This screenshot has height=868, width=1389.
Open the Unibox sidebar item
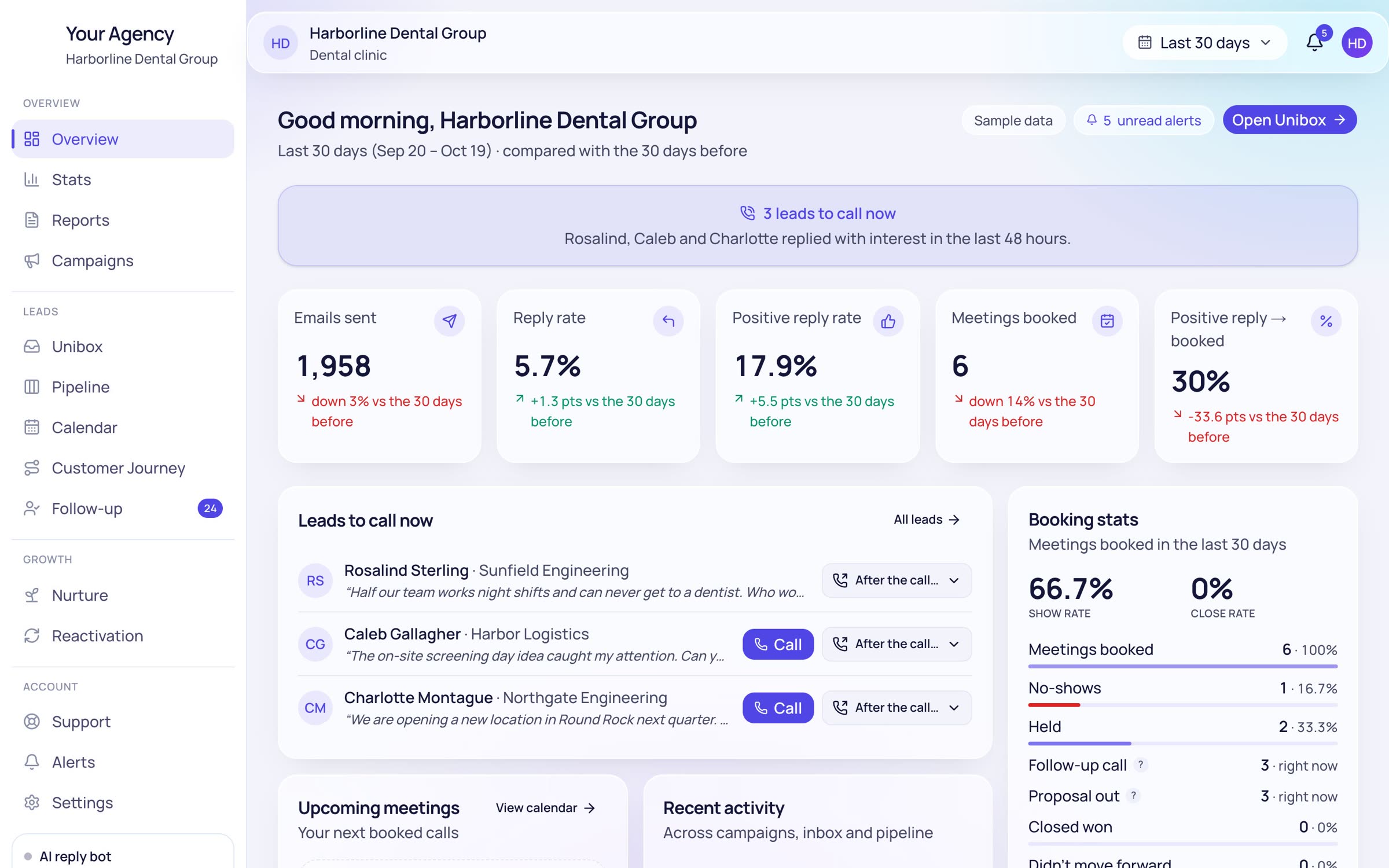click(x=123, y=346)
